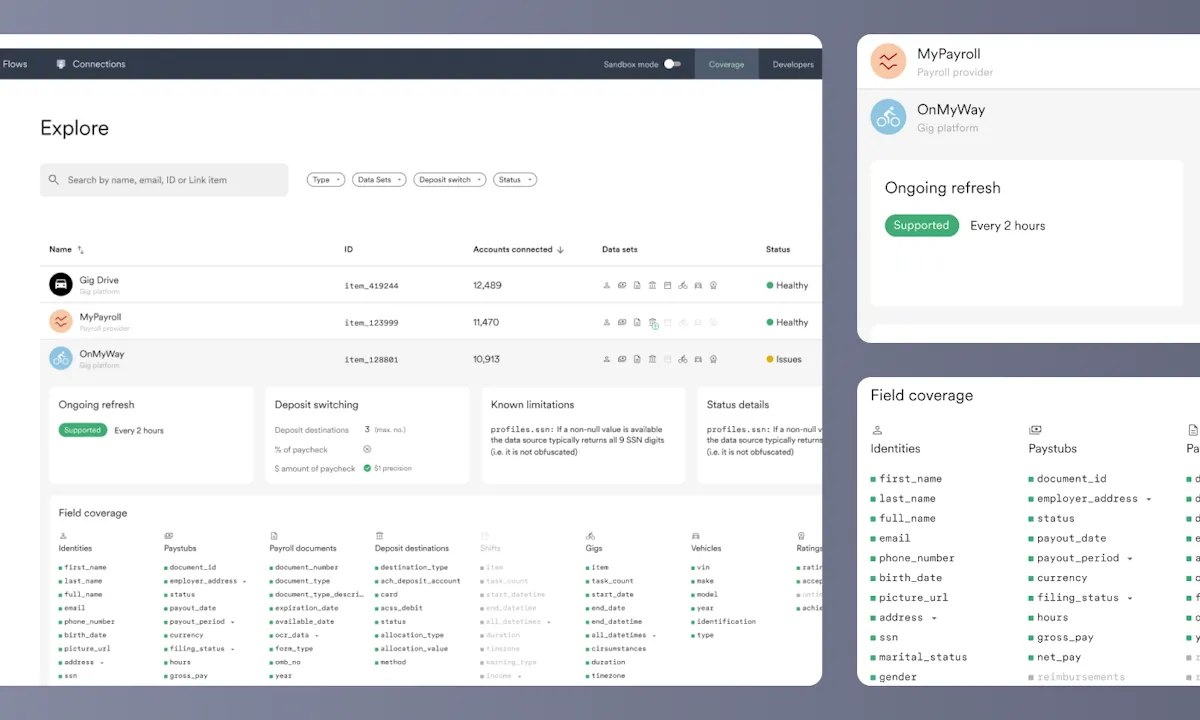Click the Gig Drive car logo
The height and width of the screenshot is (720, 1200).
(61, 285)
